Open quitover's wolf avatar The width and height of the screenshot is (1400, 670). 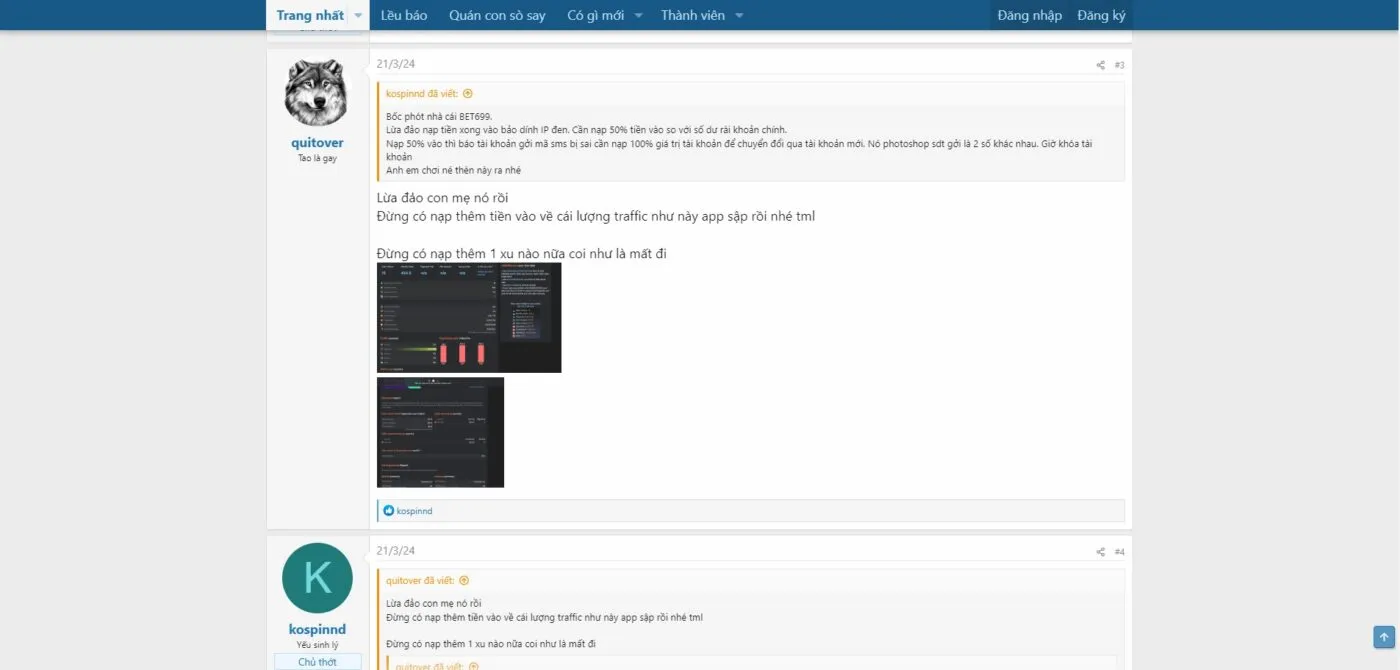tap(317, 92)
